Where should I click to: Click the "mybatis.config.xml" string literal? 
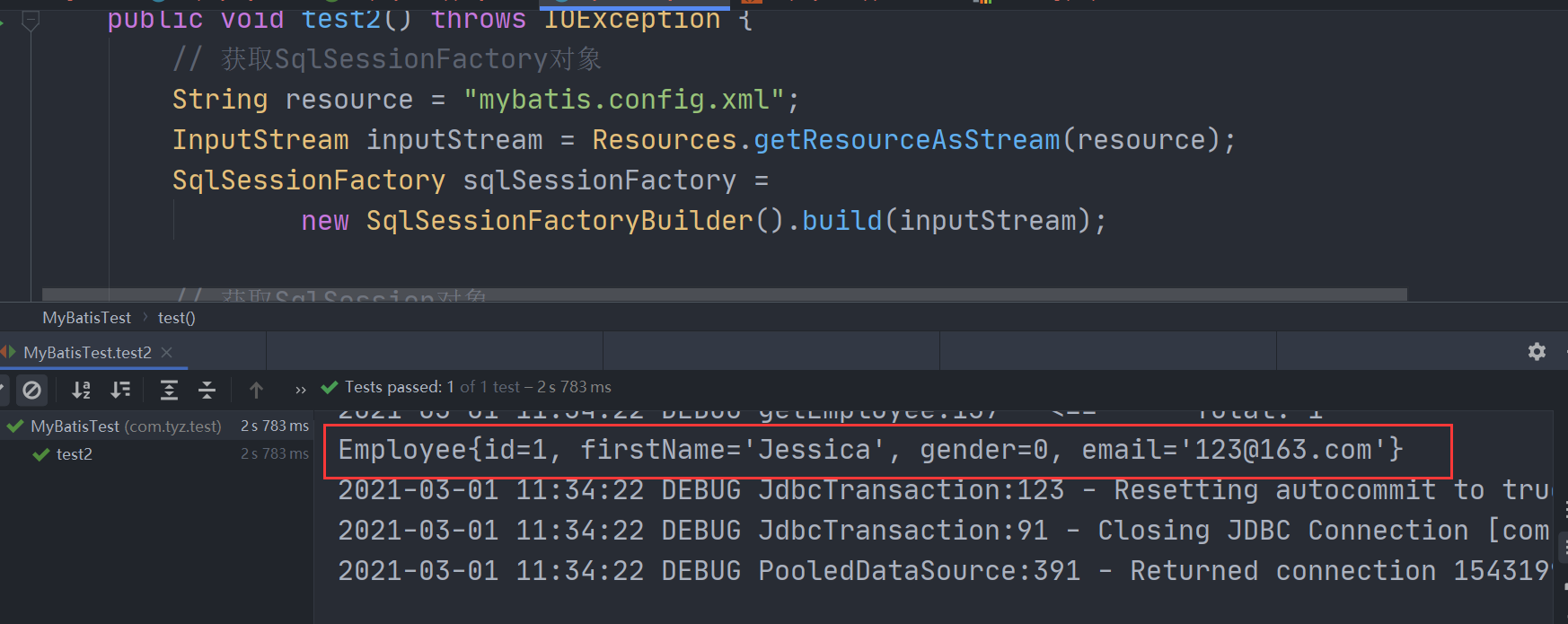click(x=624, y=100)
